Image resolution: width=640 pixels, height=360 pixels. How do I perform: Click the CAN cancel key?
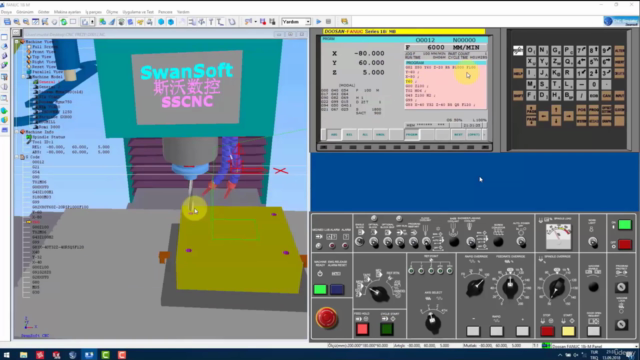(607, 96)
